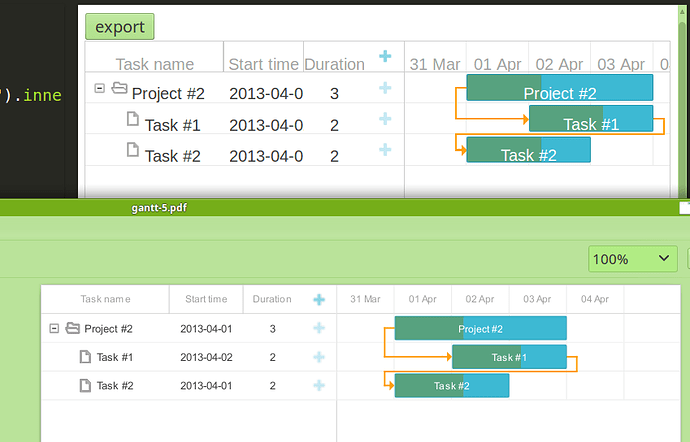
Task: Collapse Project #2 in the upper Gantt tree
Action: coord(99,88)
